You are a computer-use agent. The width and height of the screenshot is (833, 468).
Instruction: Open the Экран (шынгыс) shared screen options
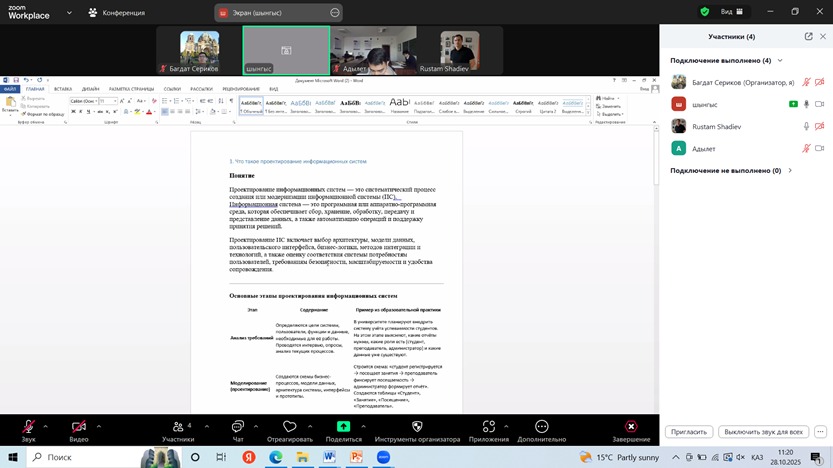(x=334, y=13)
